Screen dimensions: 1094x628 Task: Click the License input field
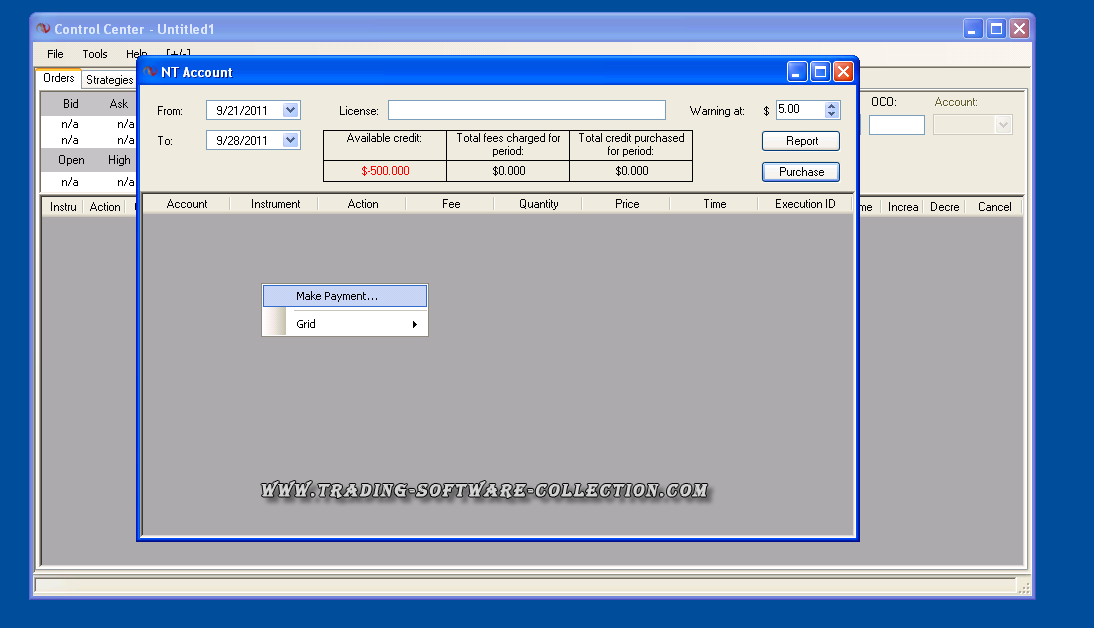[x=526, y=110]
